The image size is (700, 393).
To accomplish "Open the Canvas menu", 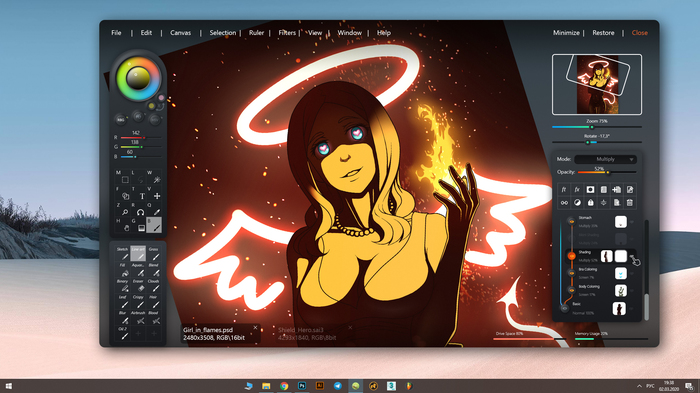I will point(180,33).
